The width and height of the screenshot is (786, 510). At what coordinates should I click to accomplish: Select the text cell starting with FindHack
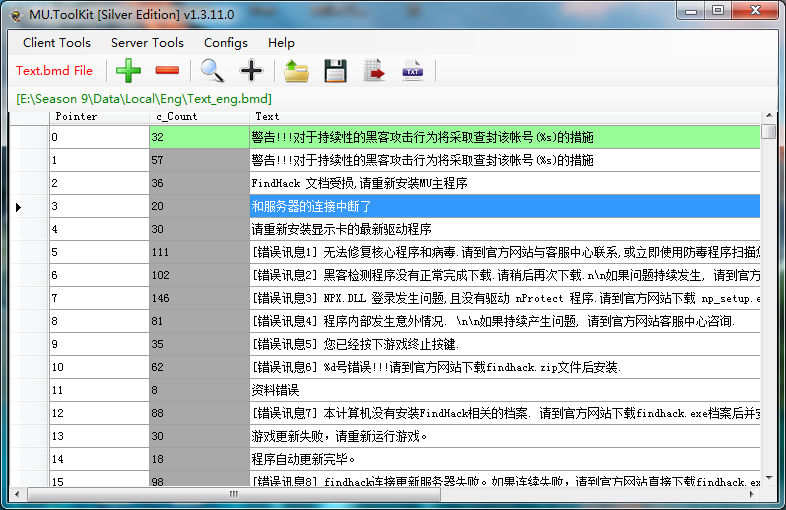[x=505, y=184]
